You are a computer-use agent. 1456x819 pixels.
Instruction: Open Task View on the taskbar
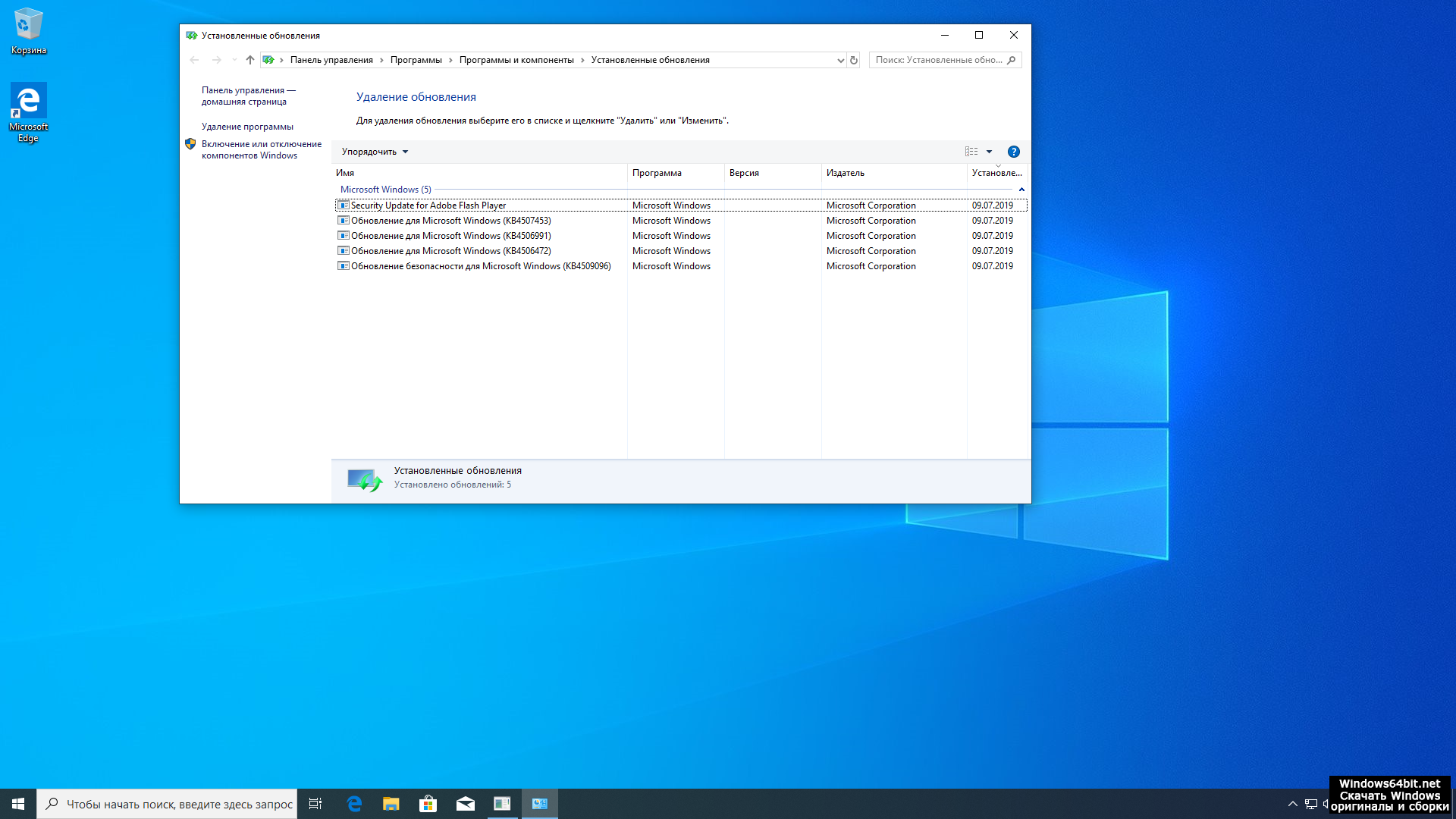point(315,804)
